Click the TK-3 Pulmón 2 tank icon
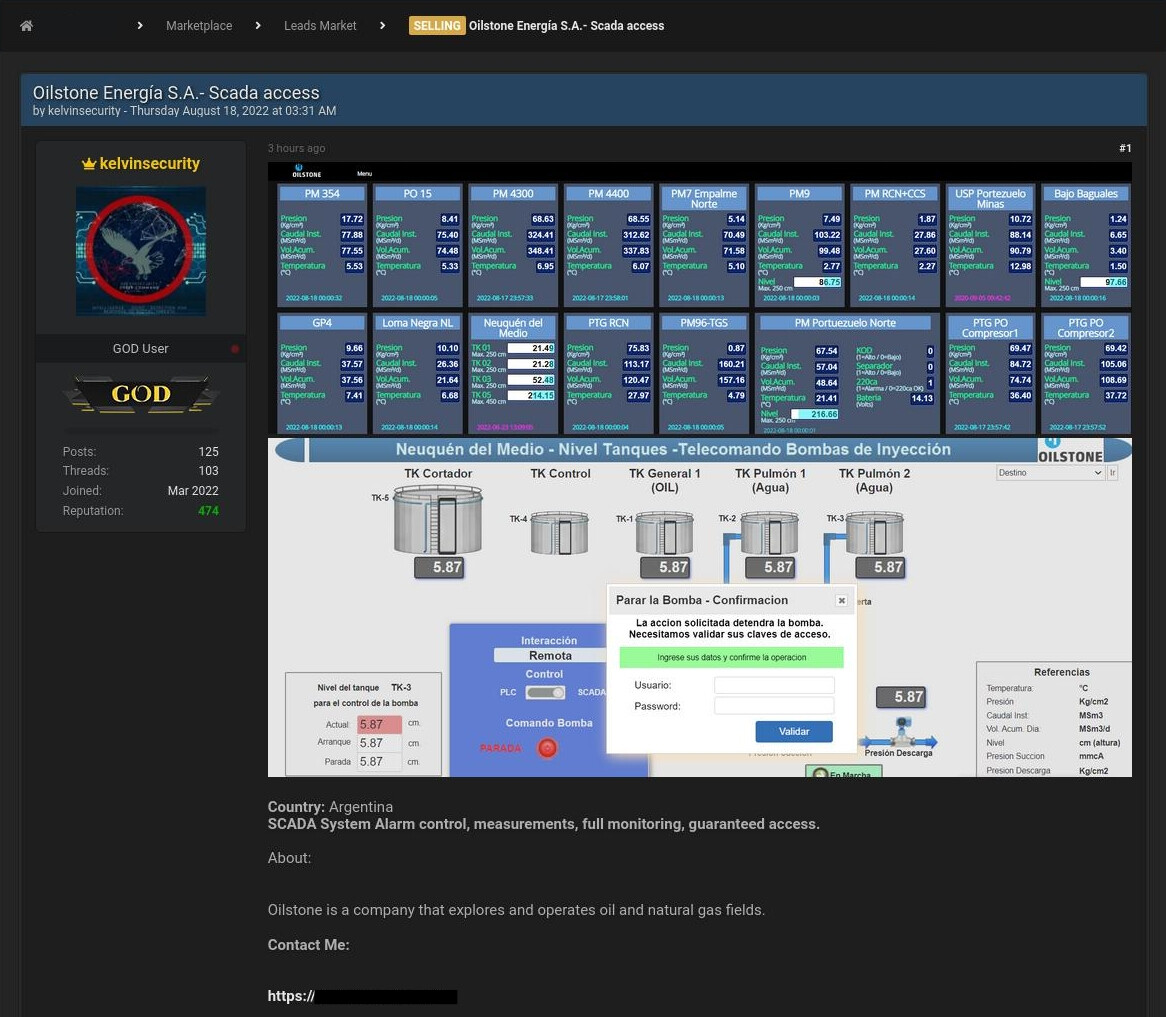The height and width of the screenshot is (1017, 1166). tap(874, 532)
